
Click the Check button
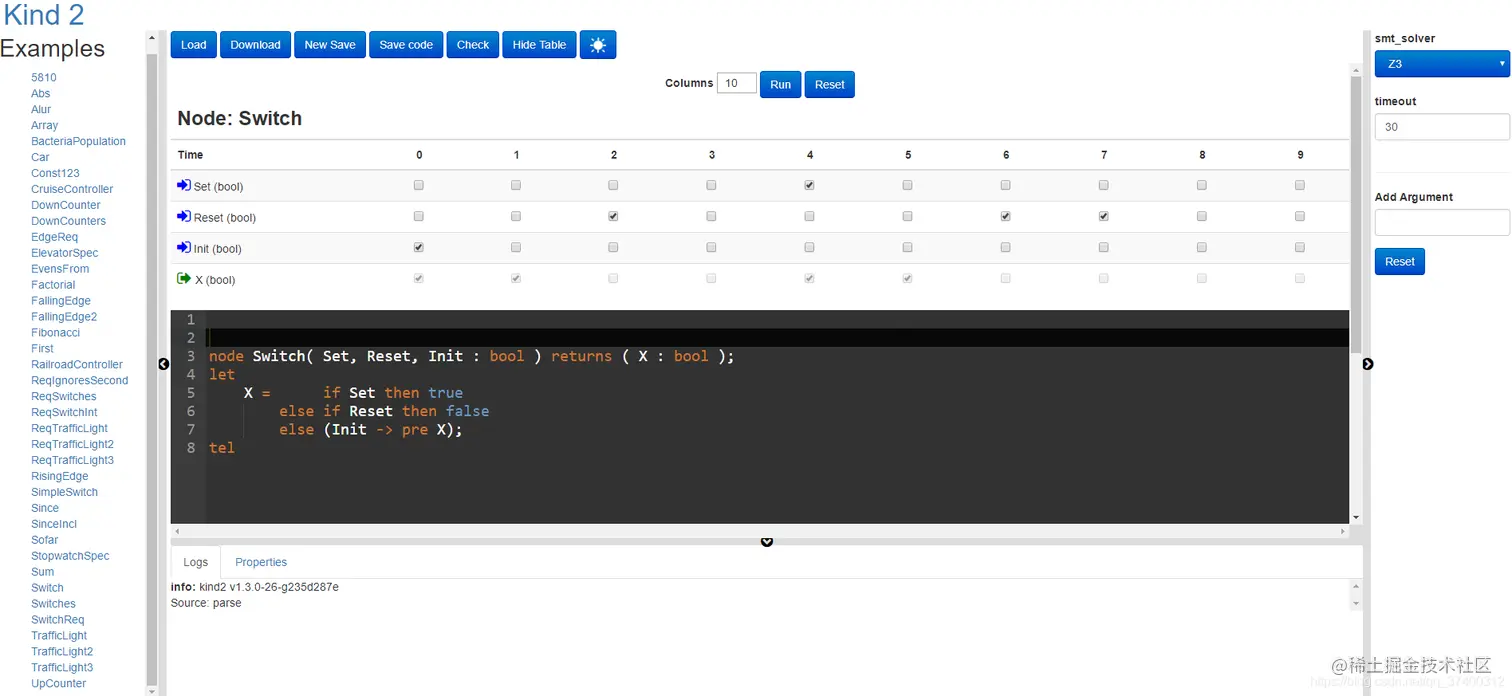click(473, 45)
